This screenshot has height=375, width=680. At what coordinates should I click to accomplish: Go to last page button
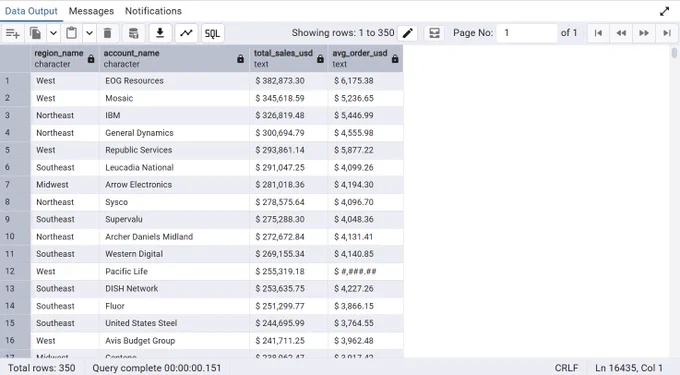(667, 33)
